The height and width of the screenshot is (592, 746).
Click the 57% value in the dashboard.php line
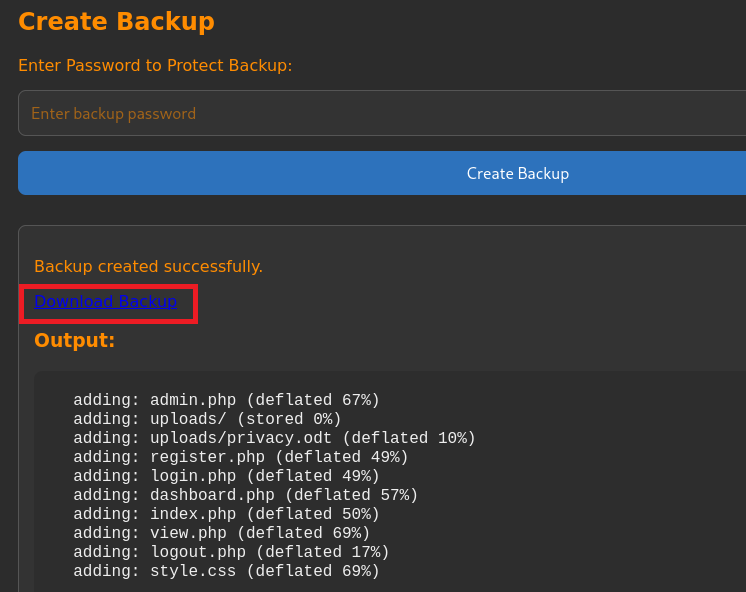click(x=394, y=495)
